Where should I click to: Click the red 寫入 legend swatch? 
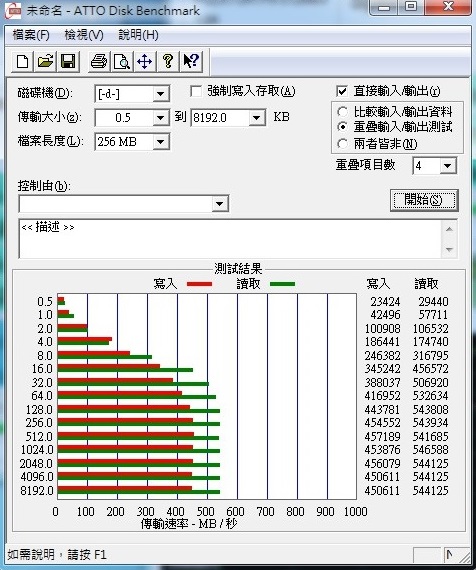(199, 284)
